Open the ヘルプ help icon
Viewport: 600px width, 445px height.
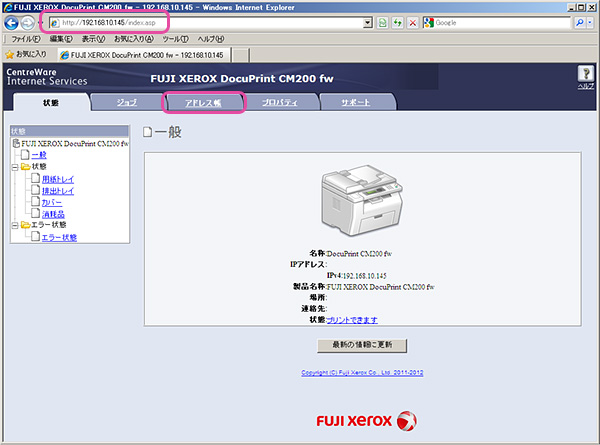[586, 74]
